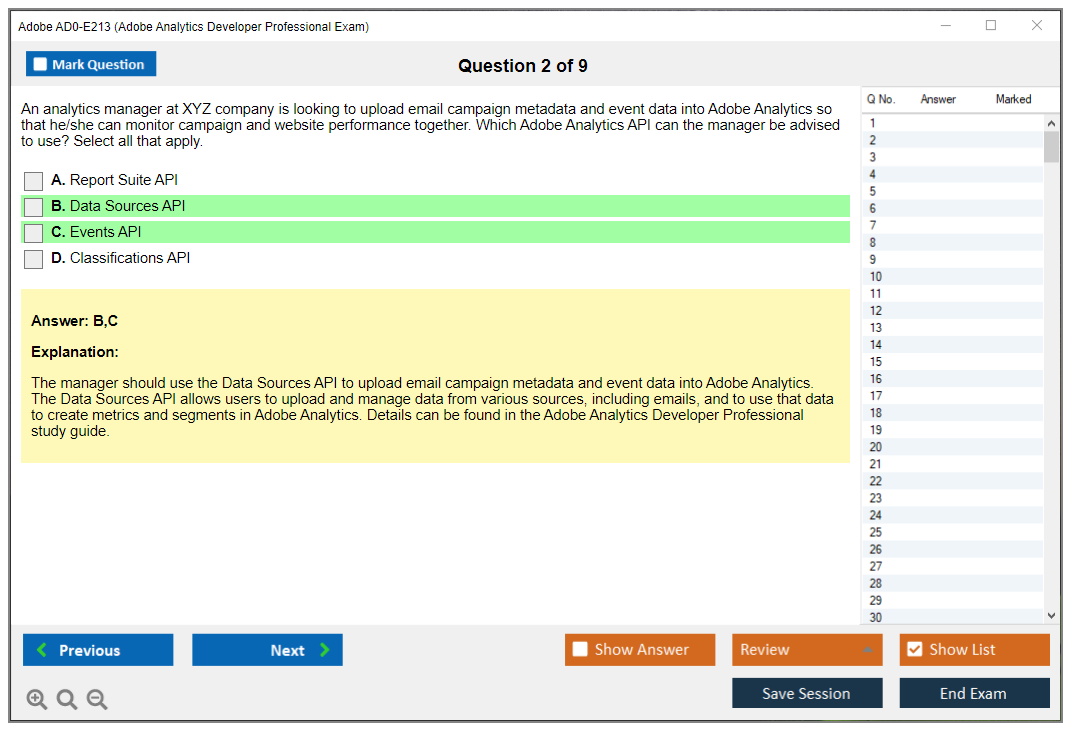This screenshot has width=1075, height=735.
Task: Uncheck the Show List checkbox
Action: [914, 650]
